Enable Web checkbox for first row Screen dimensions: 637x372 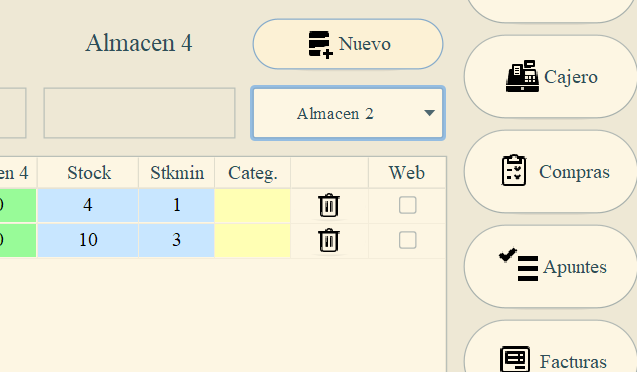[x=407, y=205]
